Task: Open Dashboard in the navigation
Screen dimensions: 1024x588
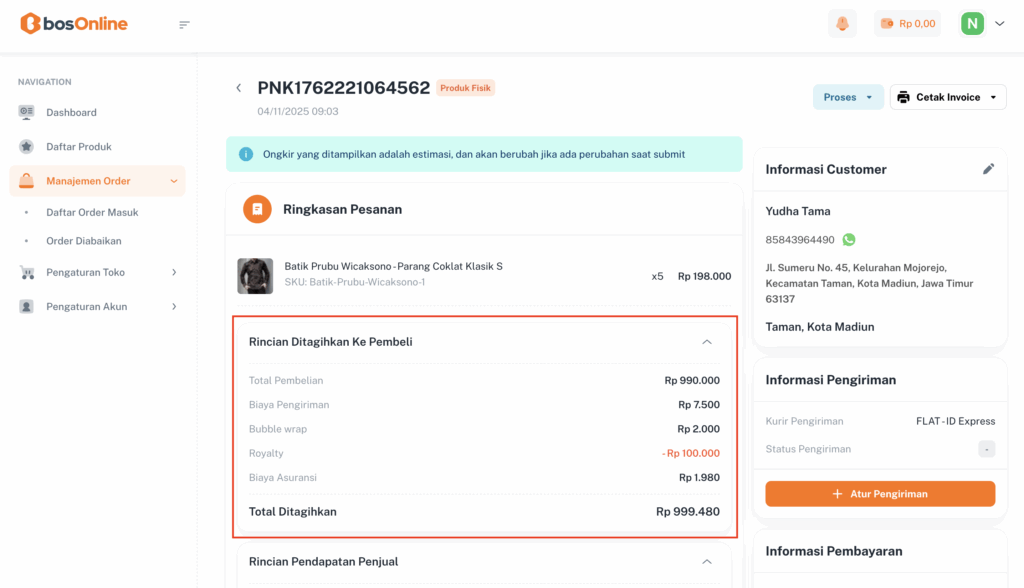Action: pyautogui.click(x=71, y=112)
